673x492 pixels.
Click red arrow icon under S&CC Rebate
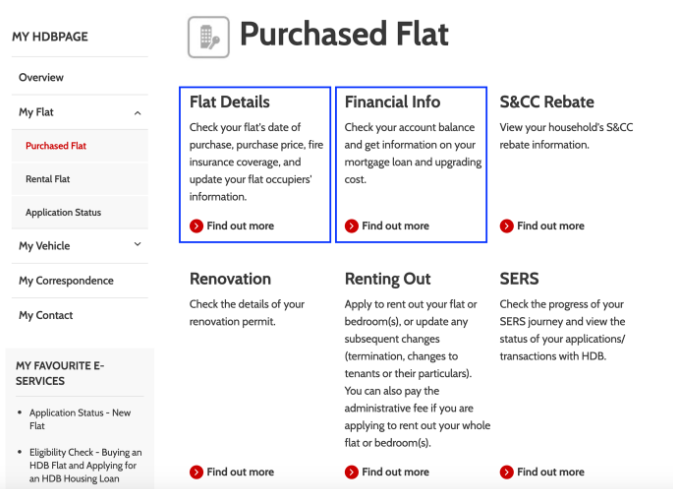click(506, 226)
